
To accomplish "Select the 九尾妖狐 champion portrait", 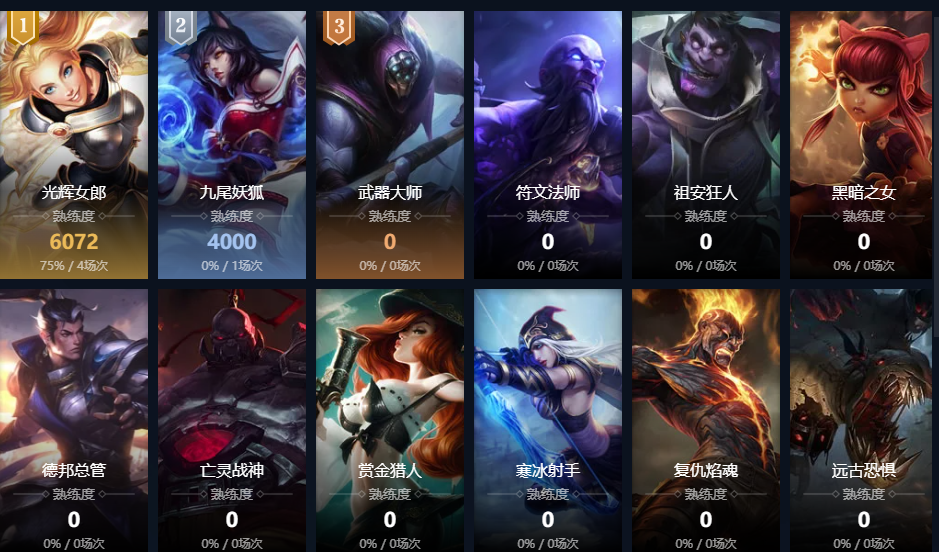I will [x=232, y=145].
